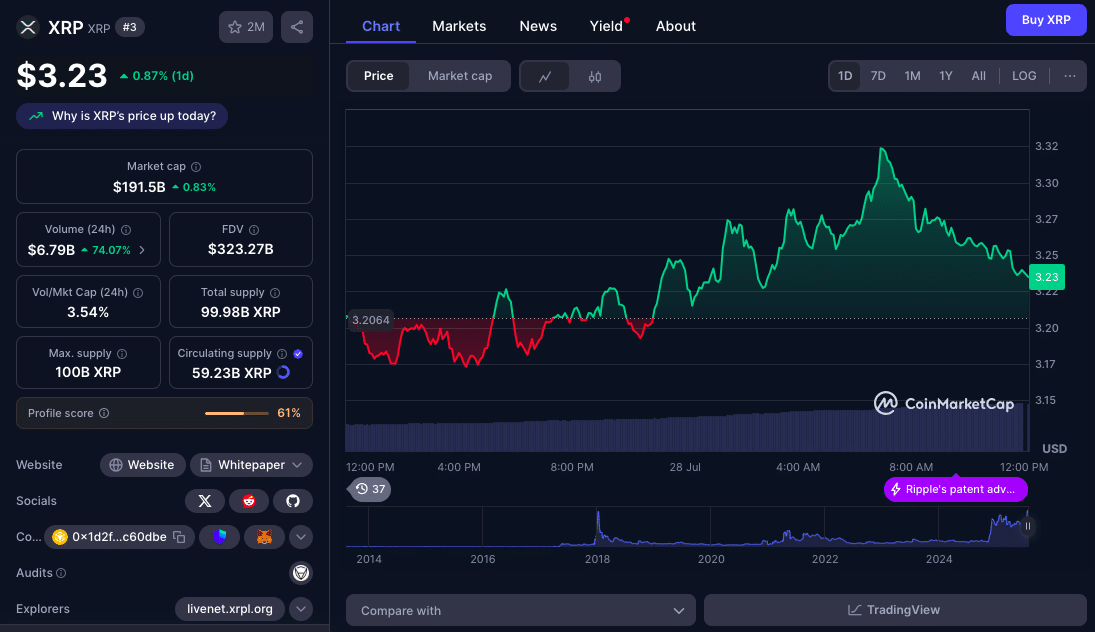Open the Compare with dropdown
Image resolution: width=1095 pixels, height=632 pixels.
521,610
